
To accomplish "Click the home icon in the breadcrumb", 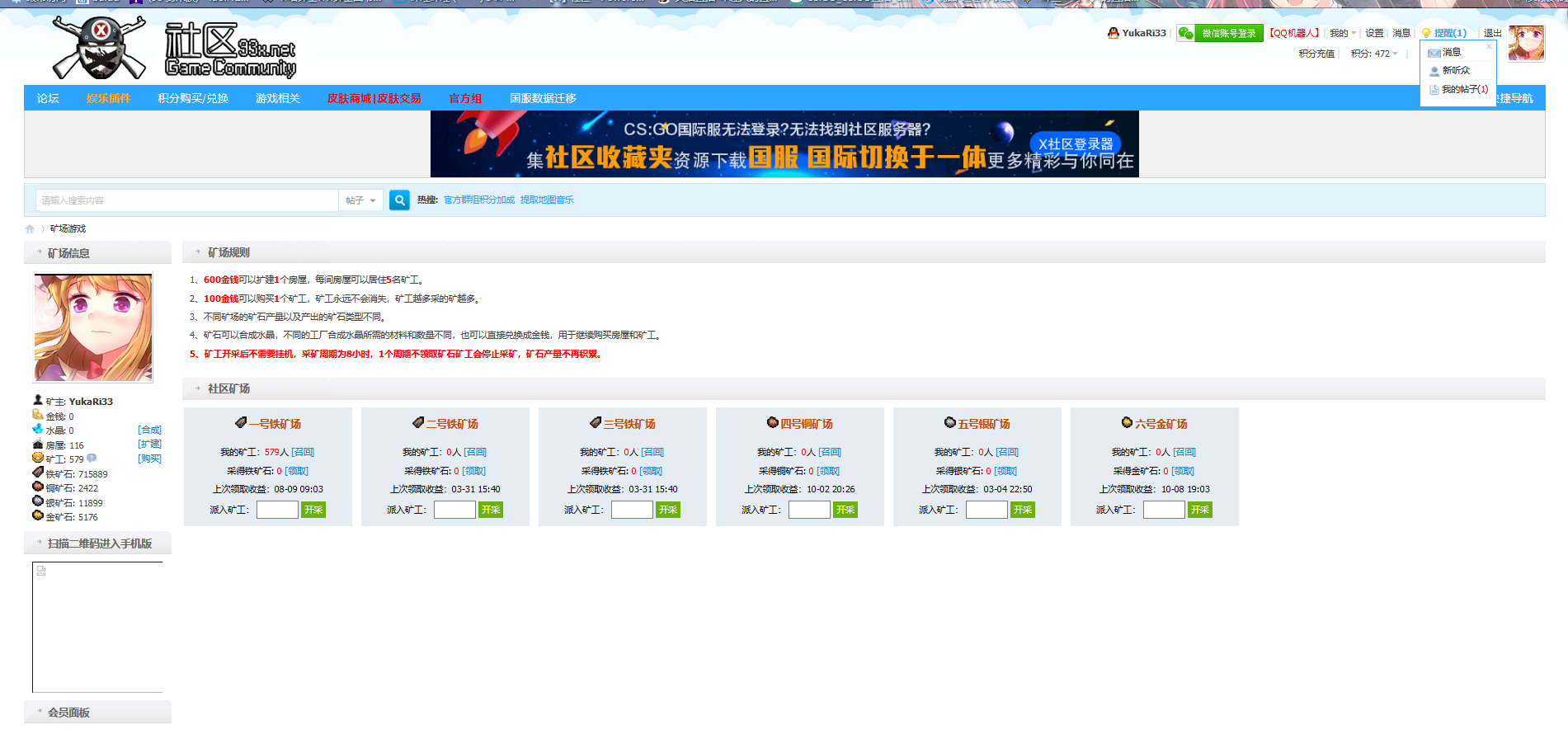I will click(31, 229).
